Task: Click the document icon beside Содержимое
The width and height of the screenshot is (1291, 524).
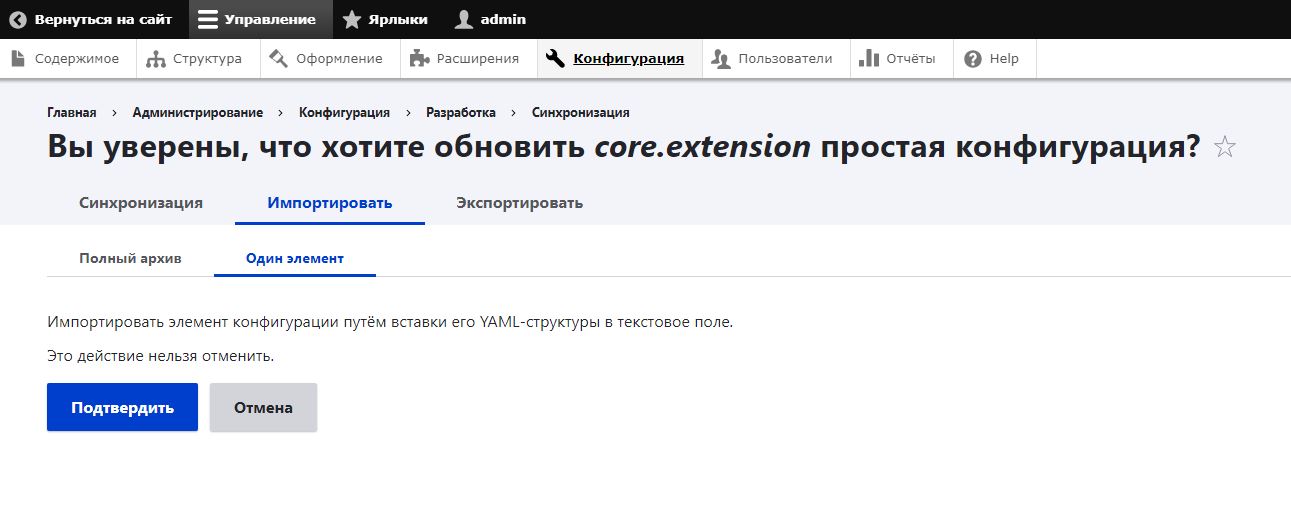Action: point(18,59)
